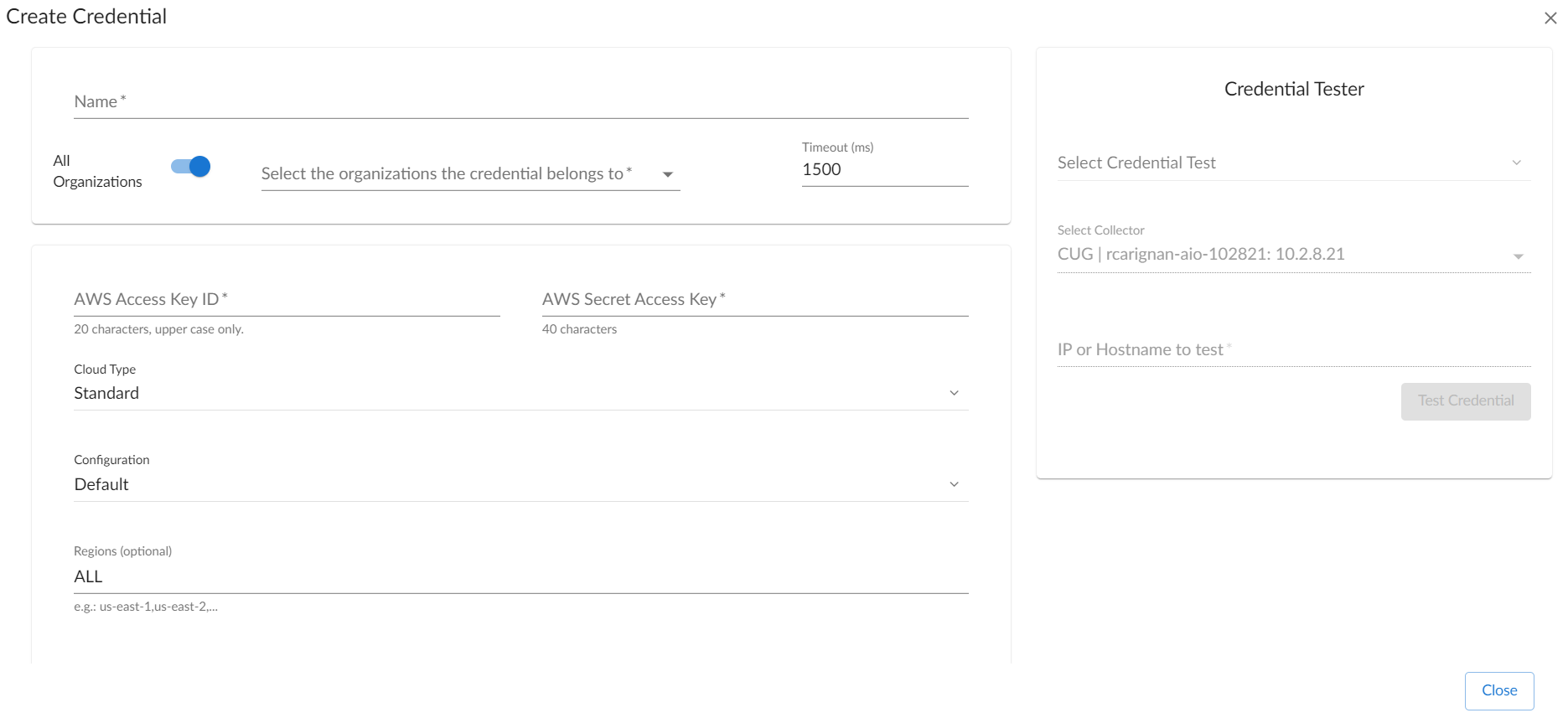Click the Select Credential Test chevron icon
The width and height of the screenshot is (1568, 718).
[1516, 163]
